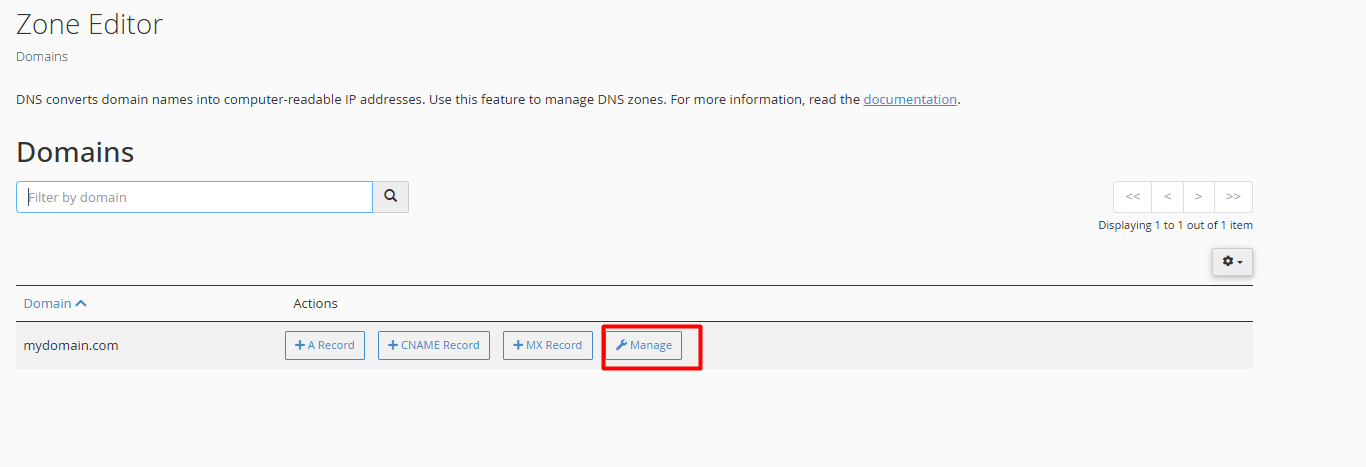Sort by the Domain column header
This screenshot has width=1366, height=467.
tap(55, 303)
